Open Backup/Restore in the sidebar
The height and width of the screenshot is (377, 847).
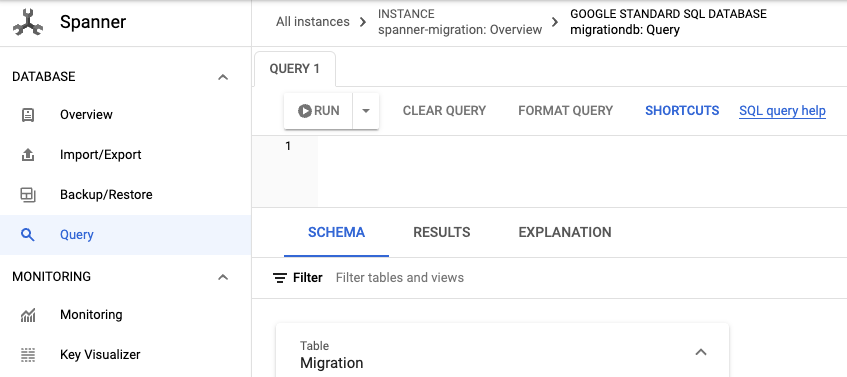click(x=125, y=194)
